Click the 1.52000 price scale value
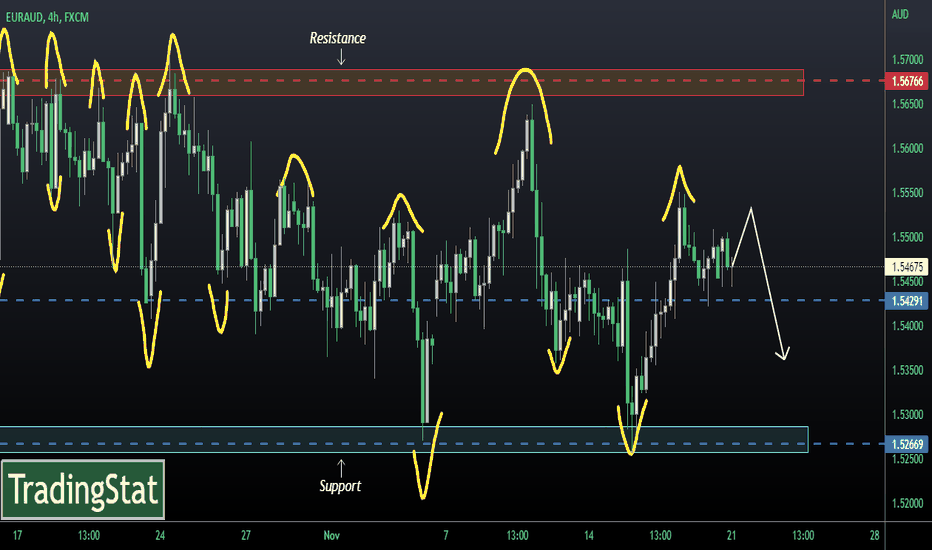 click(908, 504)
